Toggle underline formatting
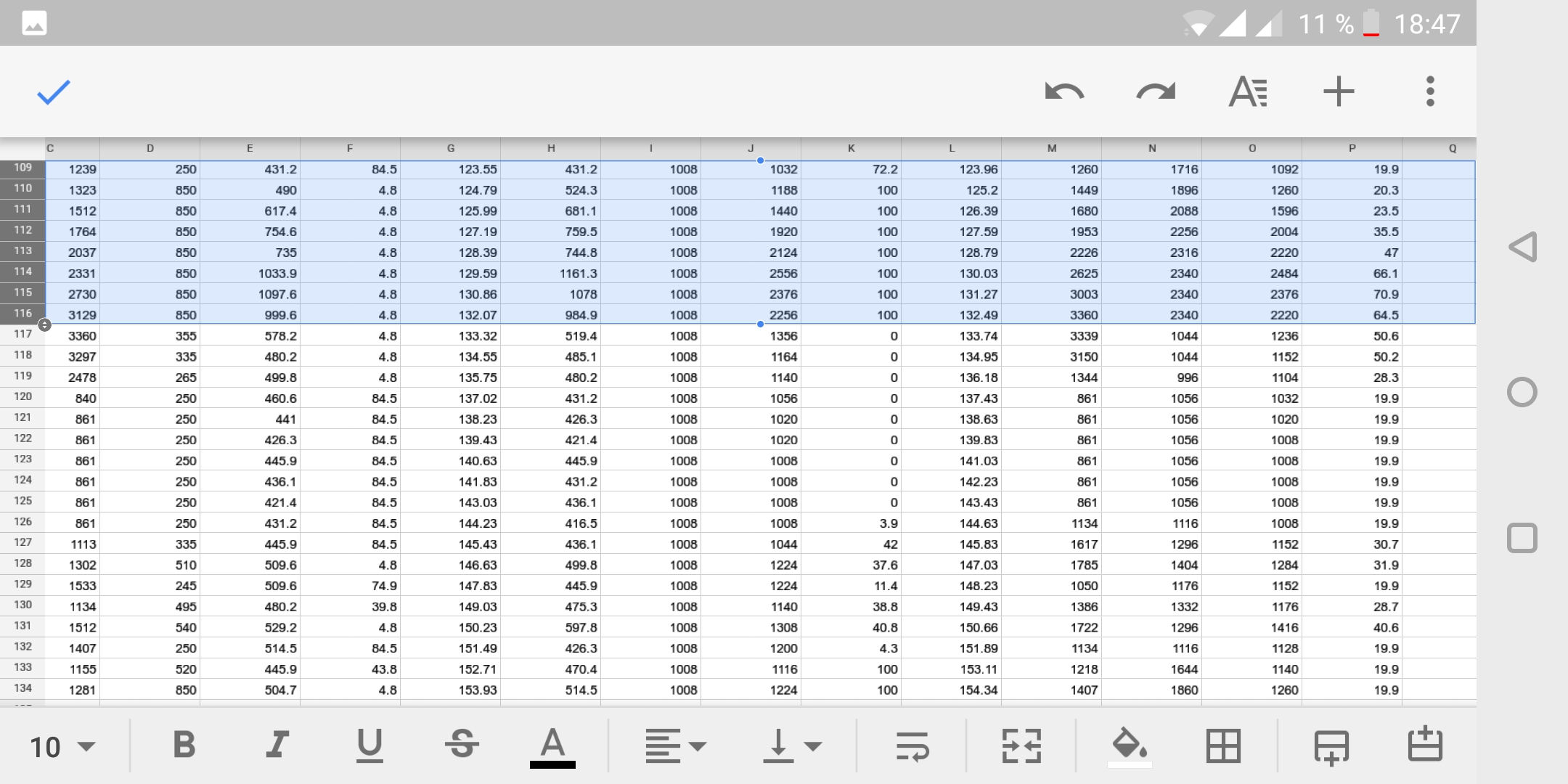This screenshot has width=1568, height=784. coord(369,746)
